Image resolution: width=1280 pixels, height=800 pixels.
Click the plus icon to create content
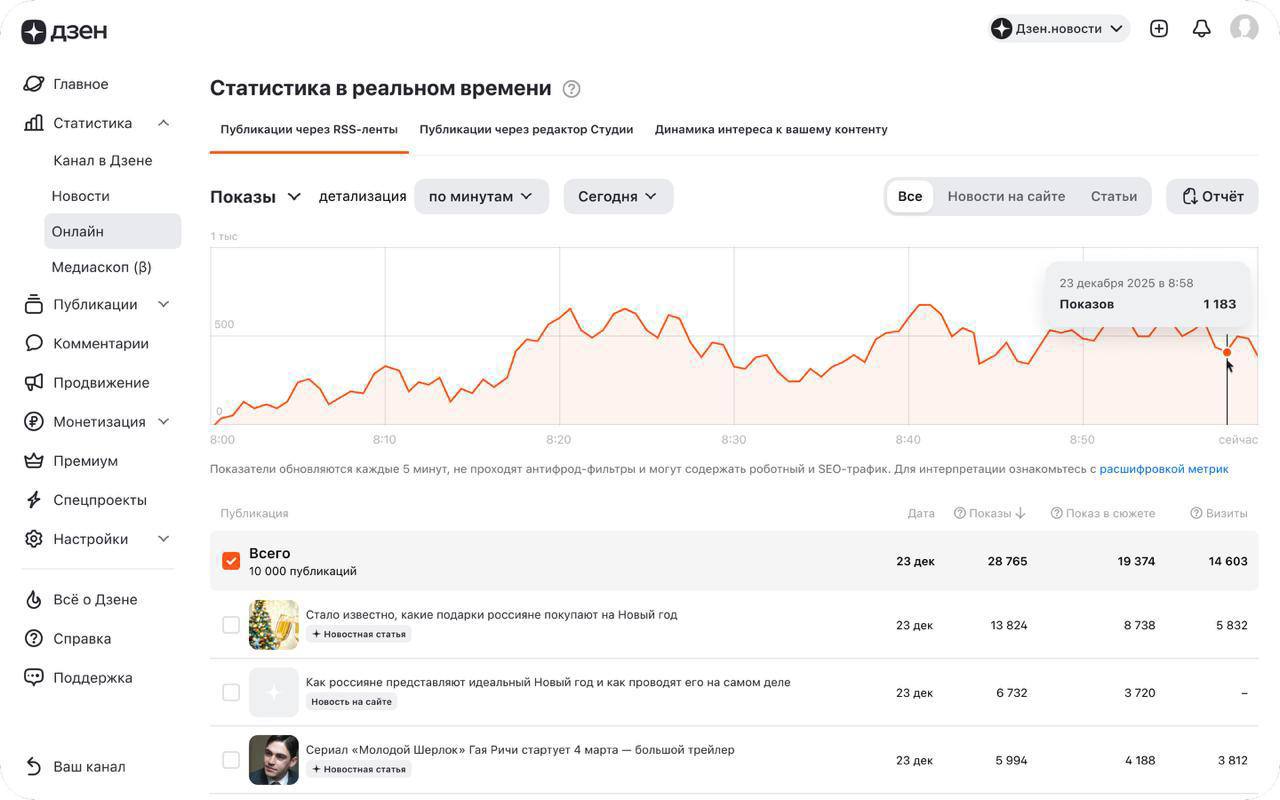1158,28
